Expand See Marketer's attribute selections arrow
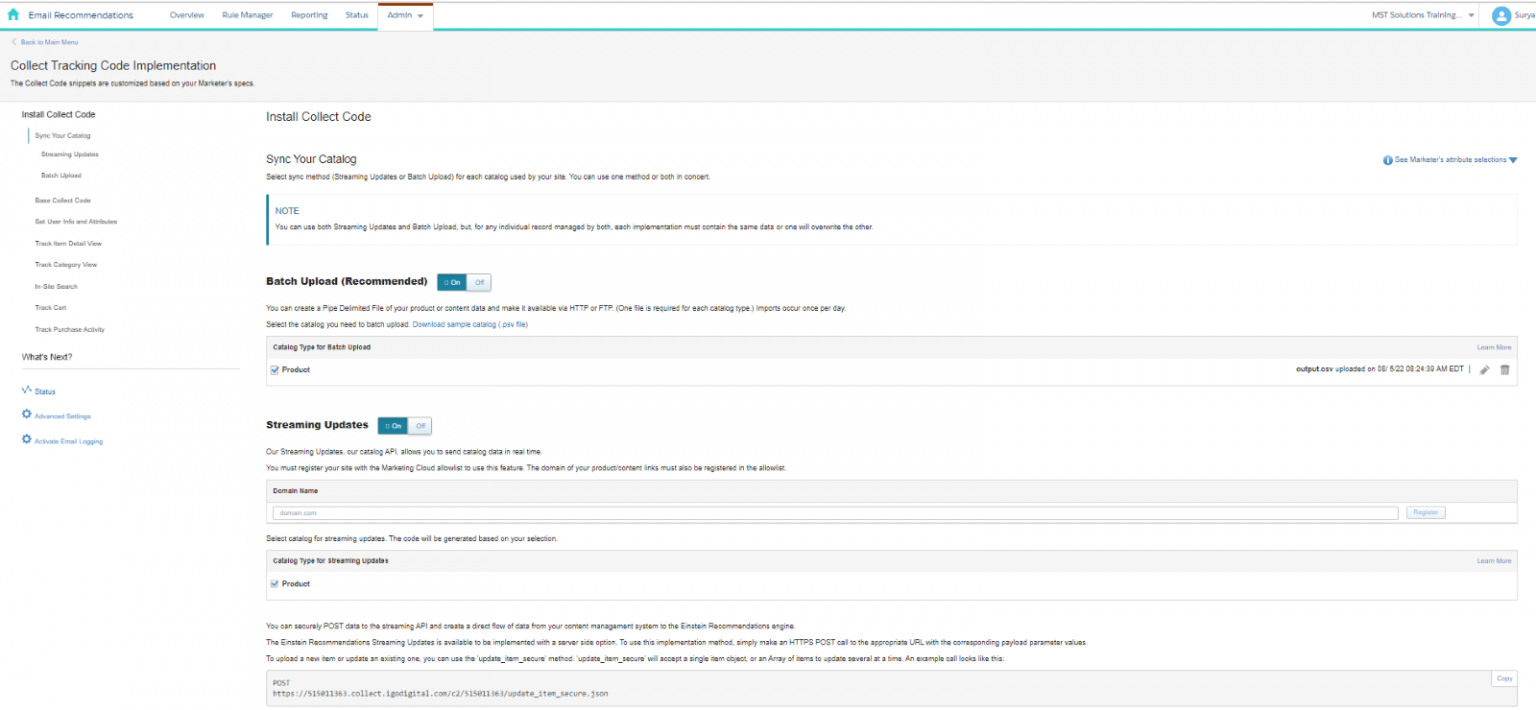Image resolution: width=1536 pixels, height=710 pixels. [x=1513, y=160]
